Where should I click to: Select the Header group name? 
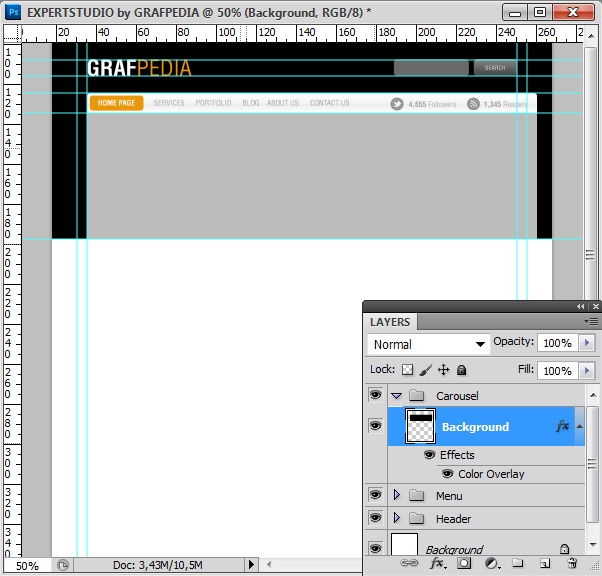[x=453, y=519]
